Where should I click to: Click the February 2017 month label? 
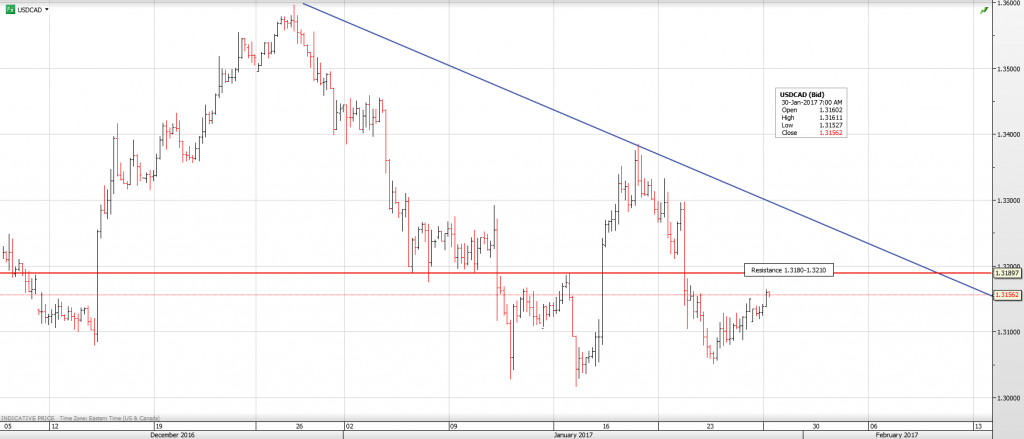pyautogui.click(x=896, y=435)
